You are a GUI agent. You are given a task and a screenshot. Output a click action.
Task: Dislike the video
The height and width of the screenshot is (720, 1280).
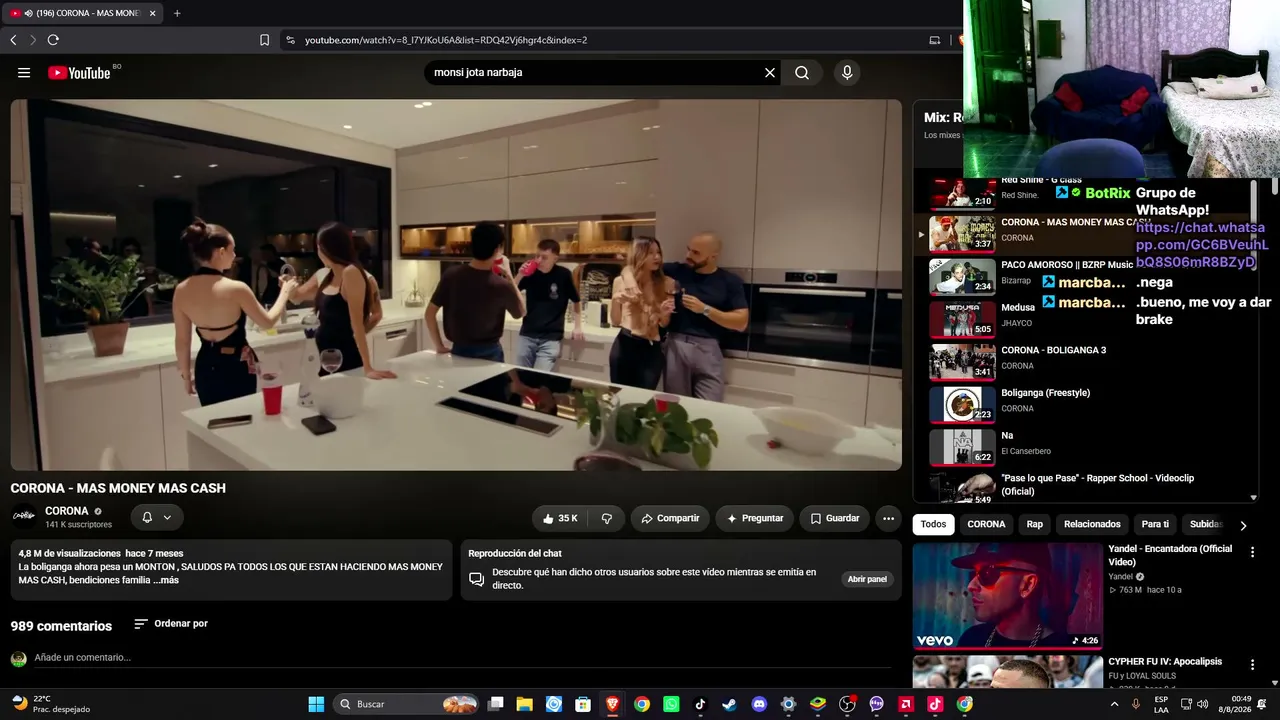click(607, 518)
